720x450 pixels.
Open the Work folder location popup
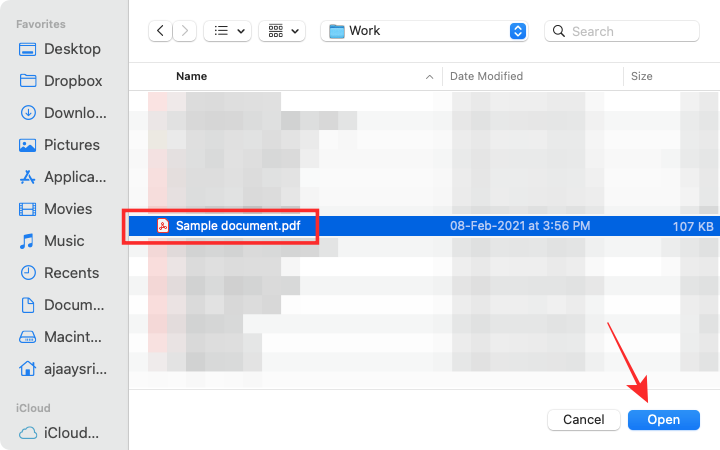(x=424, y=31)
